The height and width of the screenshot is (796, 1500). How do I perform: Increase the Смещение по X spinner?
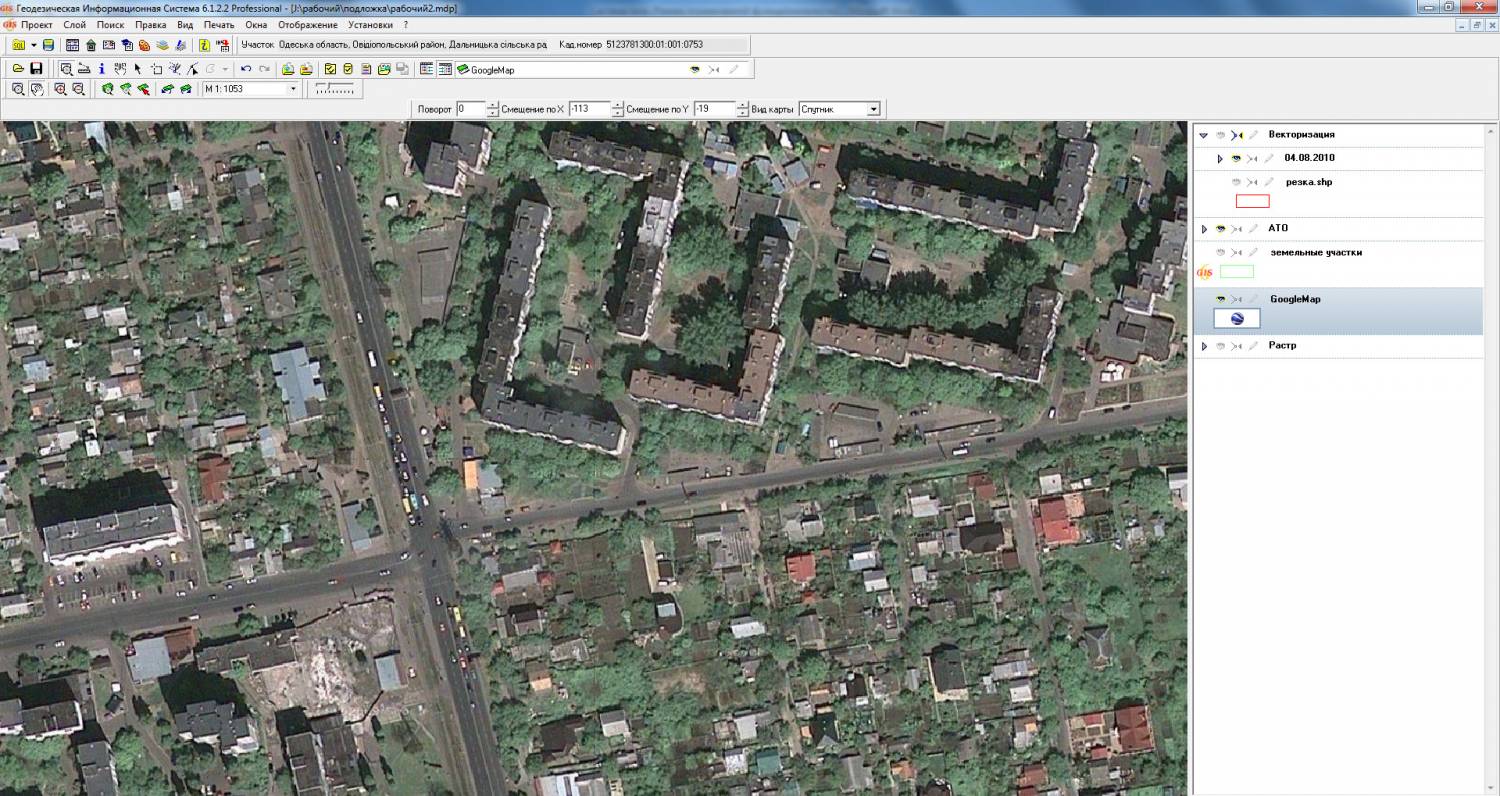618,105
